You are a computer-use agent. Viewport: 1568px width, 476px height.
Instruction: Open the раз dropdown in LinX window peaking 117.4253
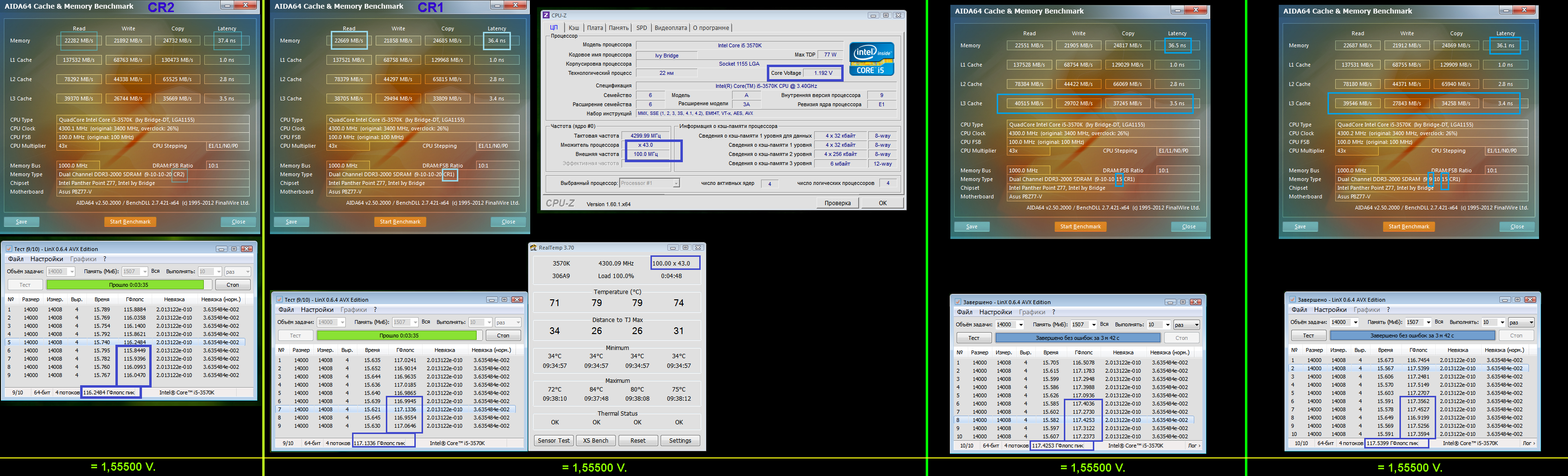[x=1187, y=325]
